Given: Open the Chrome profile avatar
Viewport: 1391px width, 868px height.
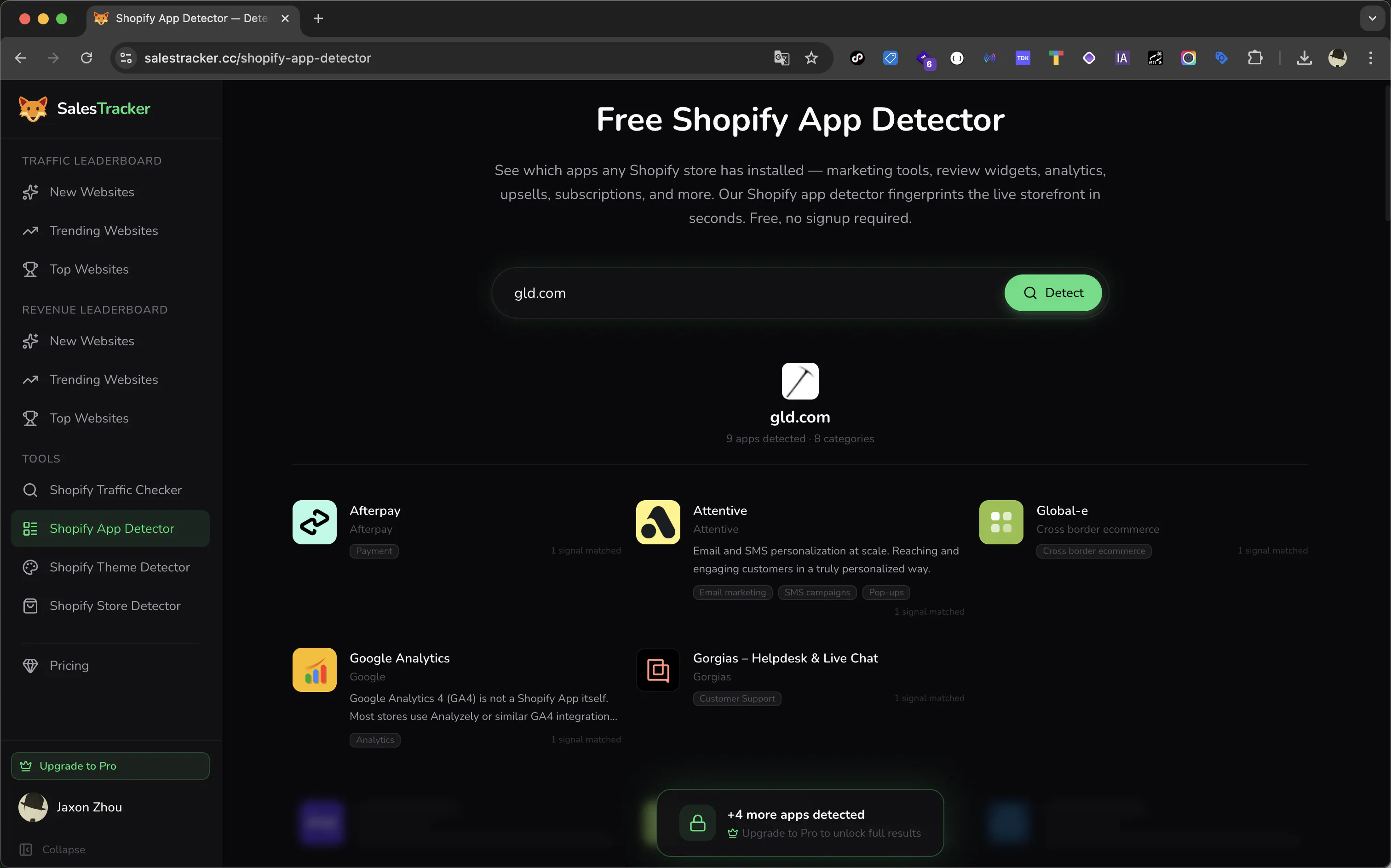Looking at the screenshot, I should click(x=1338, y=58).
